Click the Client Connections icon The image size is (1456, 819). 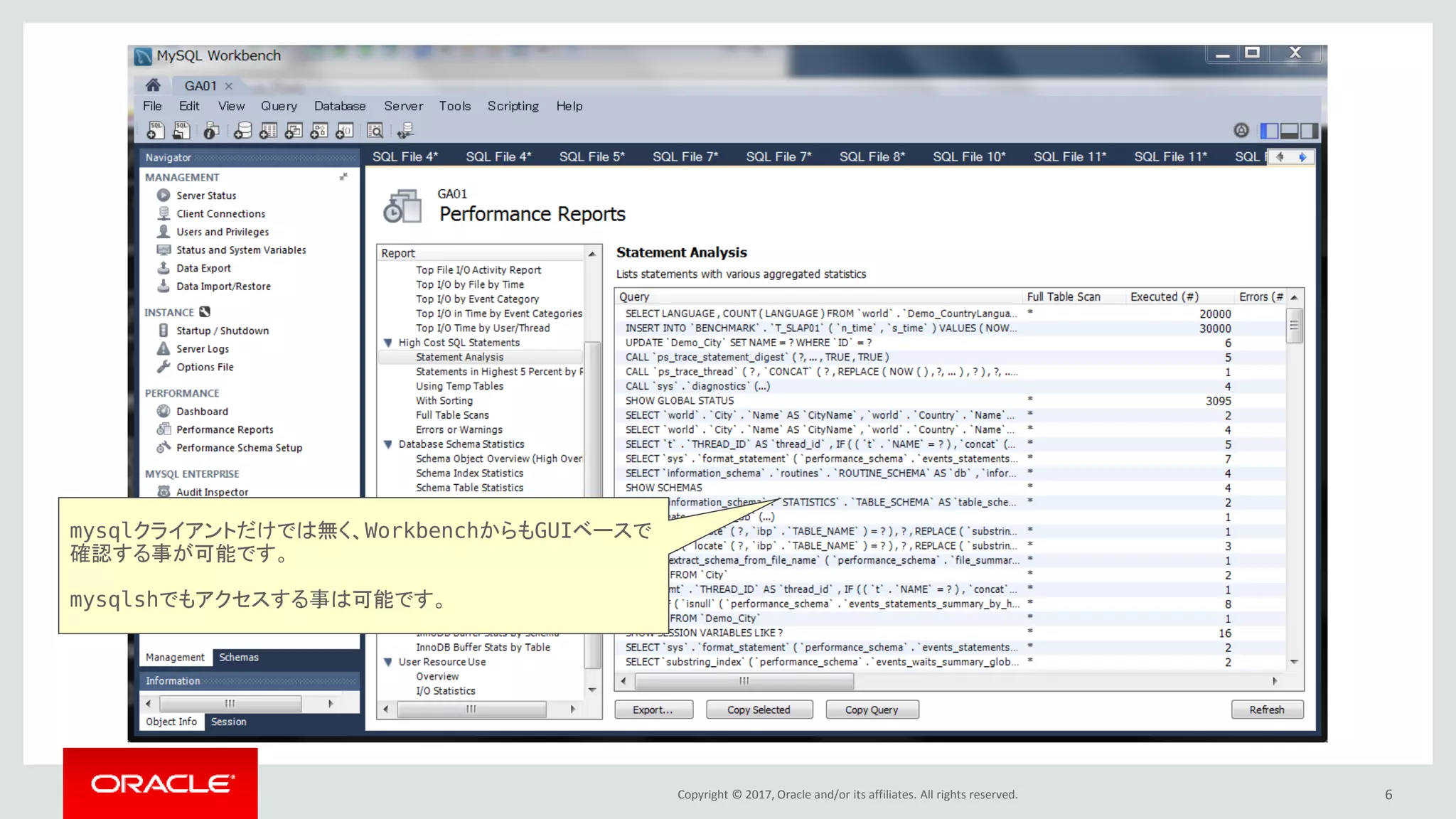click(164, 213)
